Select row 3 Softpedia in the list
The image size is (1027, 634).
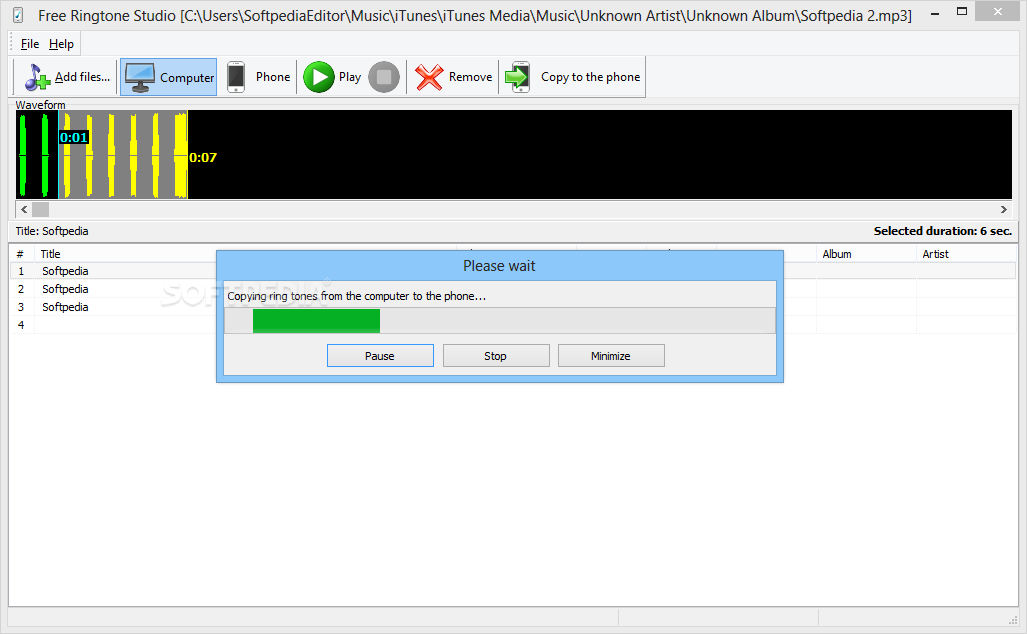click(x=513, y=307)
